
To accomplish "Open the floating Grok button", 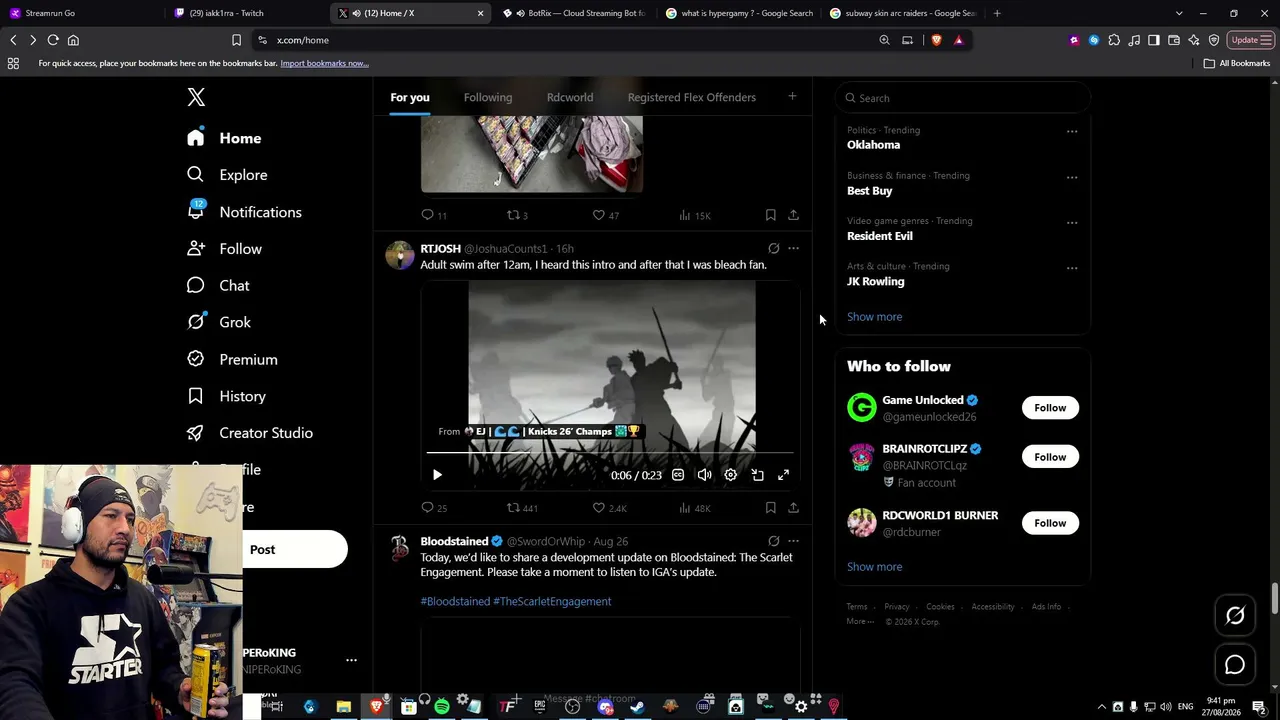I will click(1235, 616).
